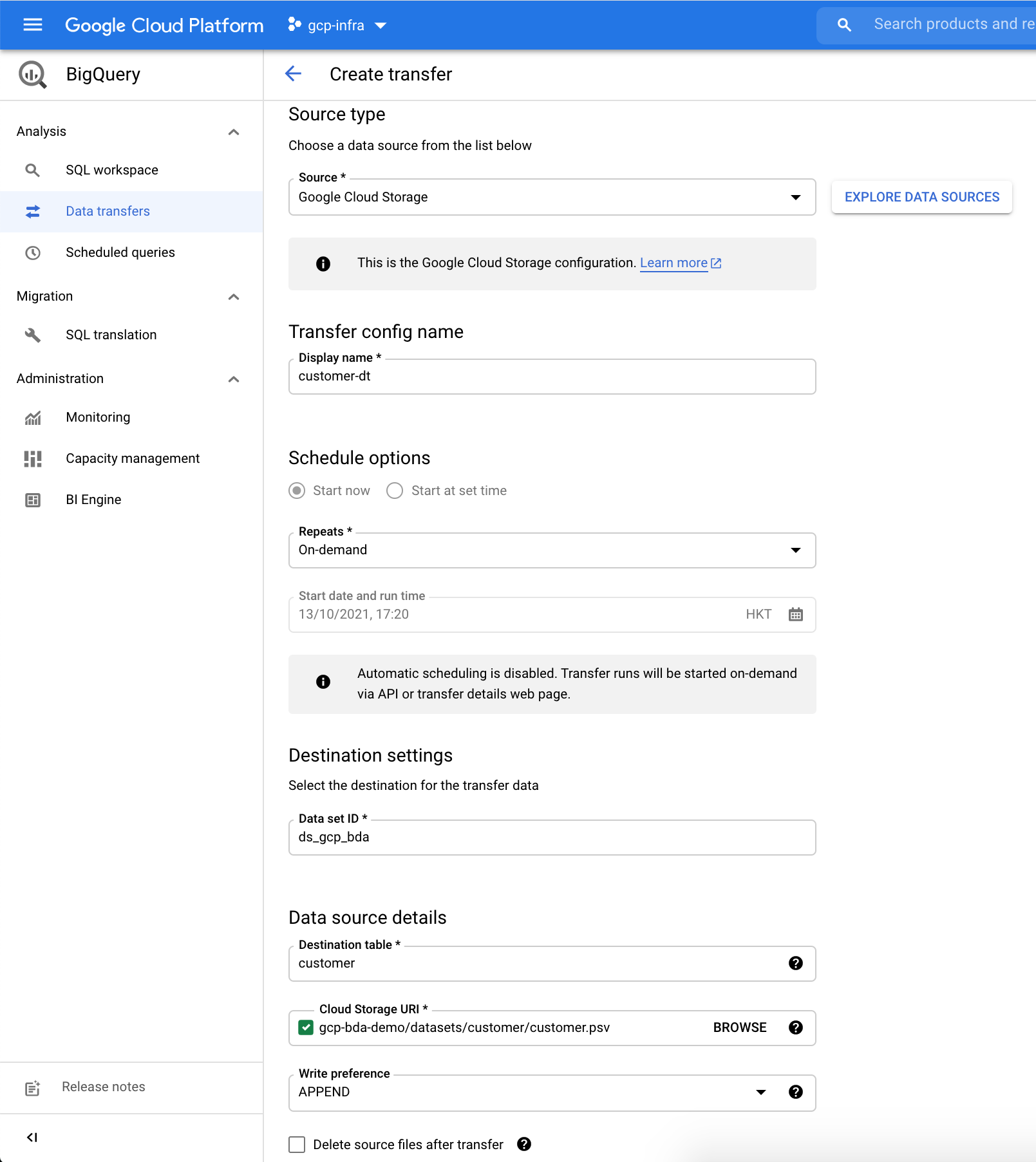
Task: Click the Data transfers arrows icon
Action: (x=32, y=211)
